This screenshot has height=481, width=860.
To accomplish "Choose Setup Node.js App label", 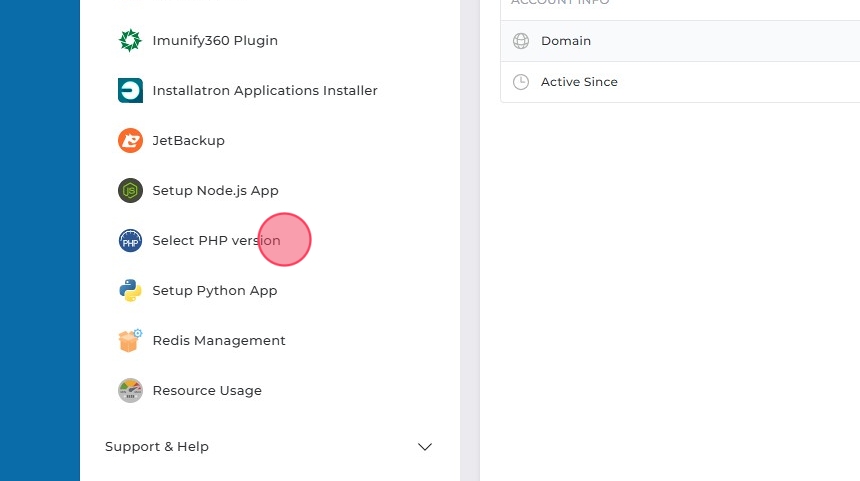I will 215,191.
